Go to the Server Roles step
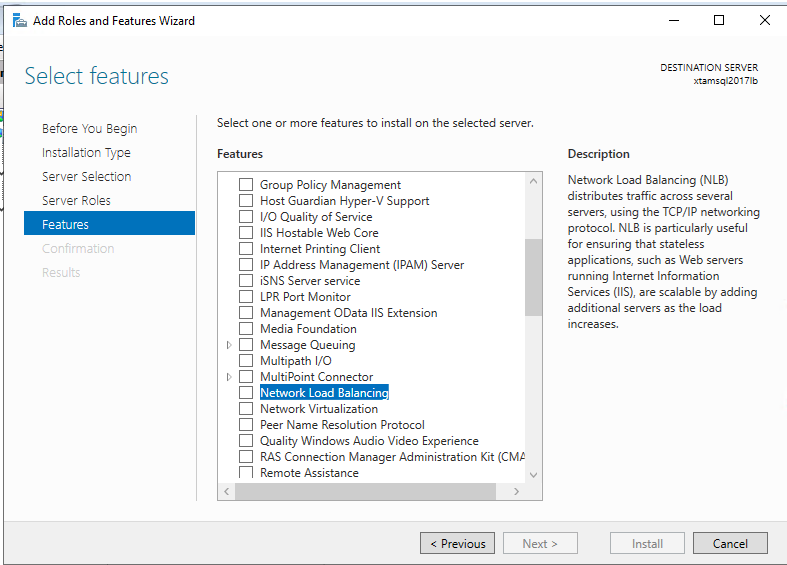The height and width of the screenshot is (565, 787). tap(76, 201)
